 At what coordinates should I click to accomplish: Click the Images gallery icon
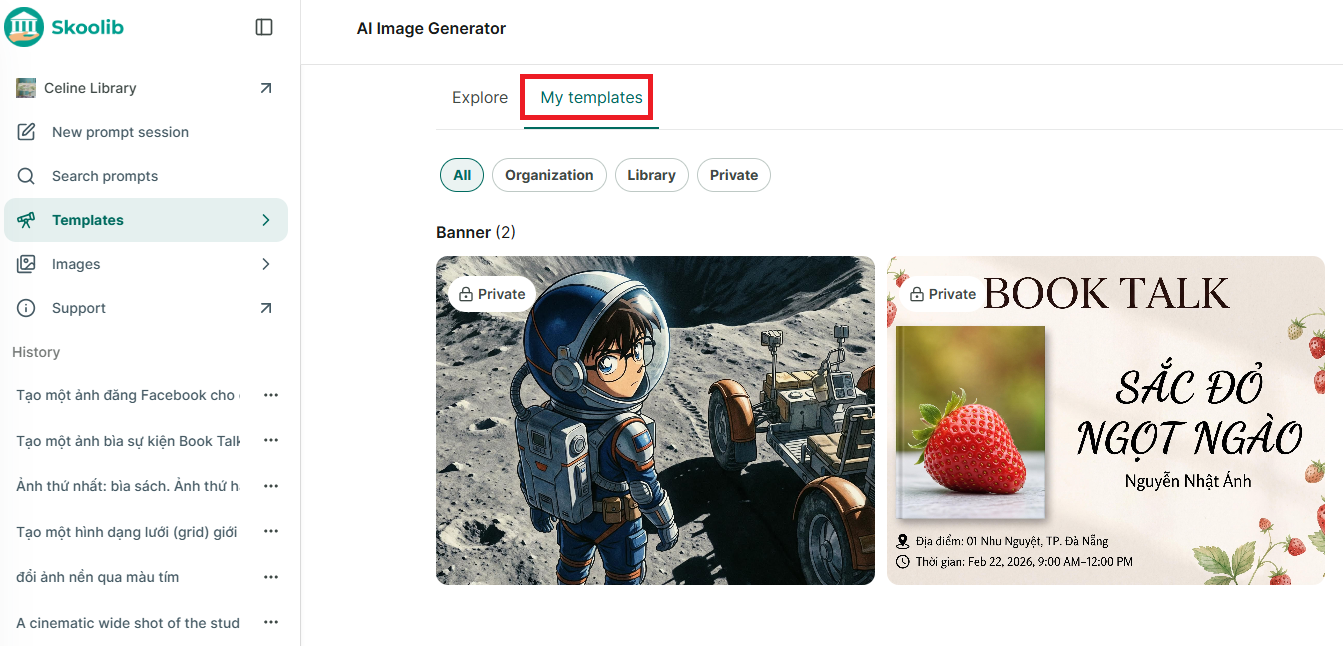pyautogui.click(x=26, y=264)
